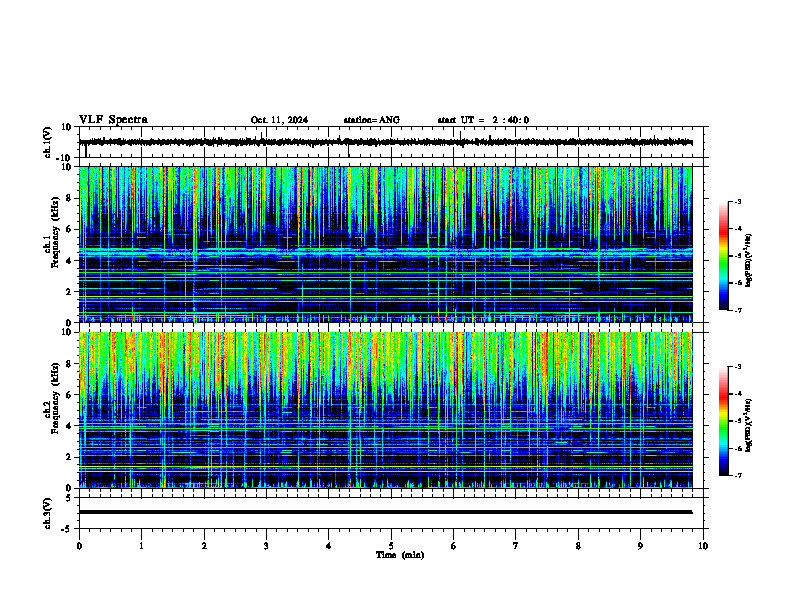Click the "start UT = 2 :40: 0" label

483,120
